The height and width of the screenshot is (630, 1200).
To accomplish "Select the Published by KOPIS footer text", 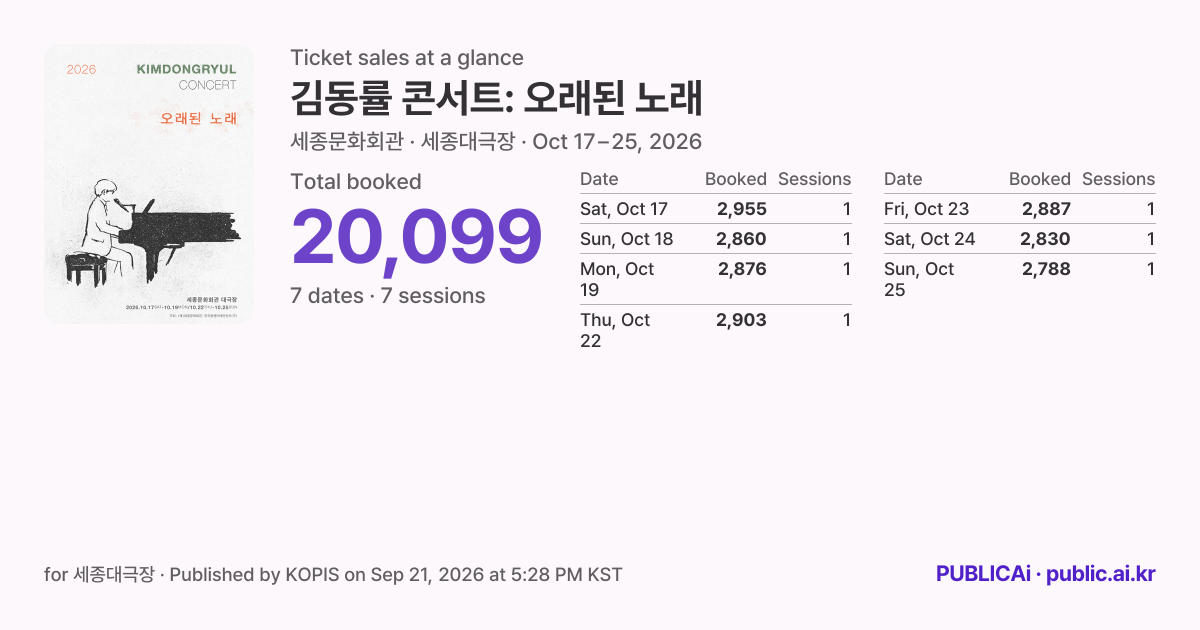I will click(334, 574).
